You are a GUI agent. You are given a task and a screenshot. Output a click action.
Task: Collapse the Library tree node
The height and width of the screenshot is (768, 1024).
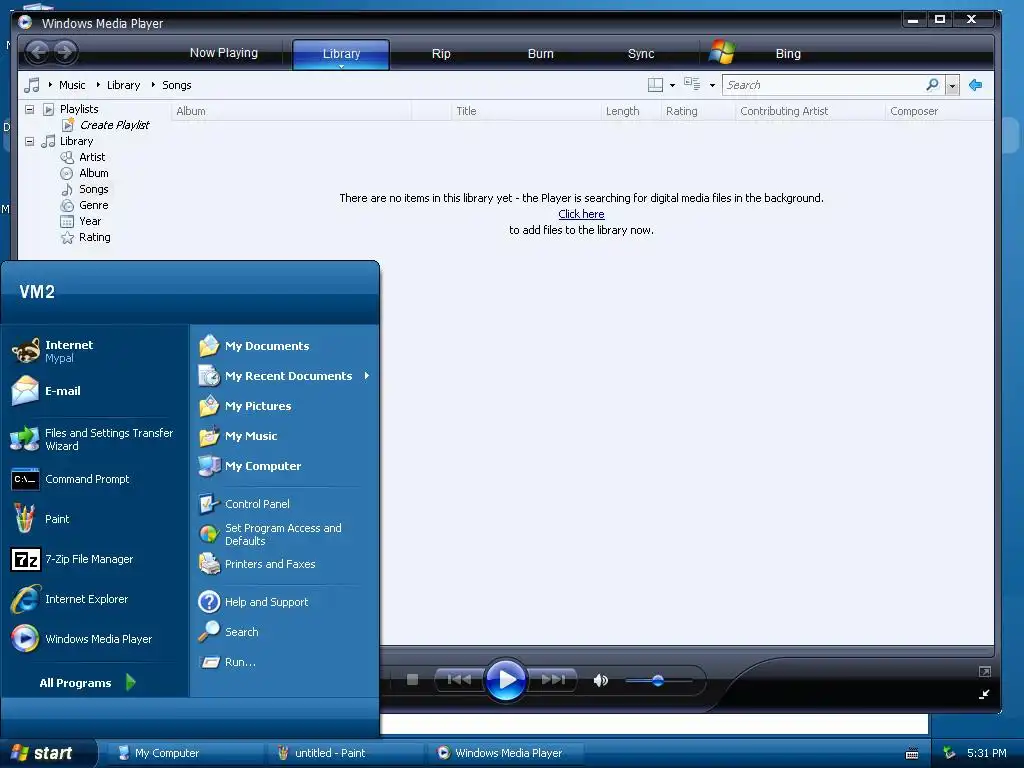coord(29,141)
